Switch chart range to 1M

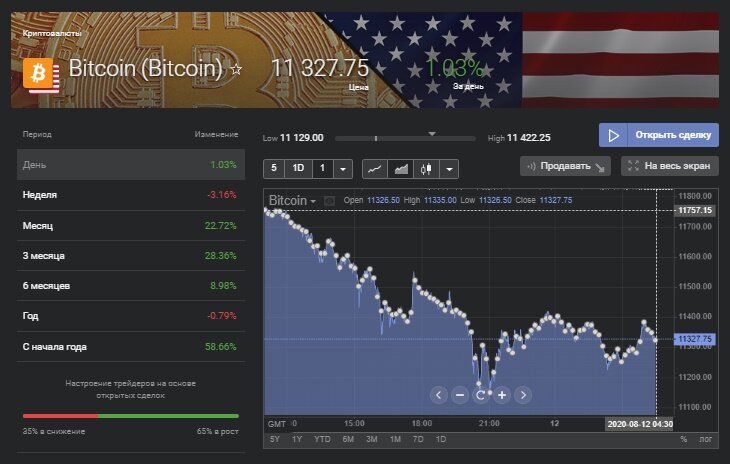coord(396,439)
